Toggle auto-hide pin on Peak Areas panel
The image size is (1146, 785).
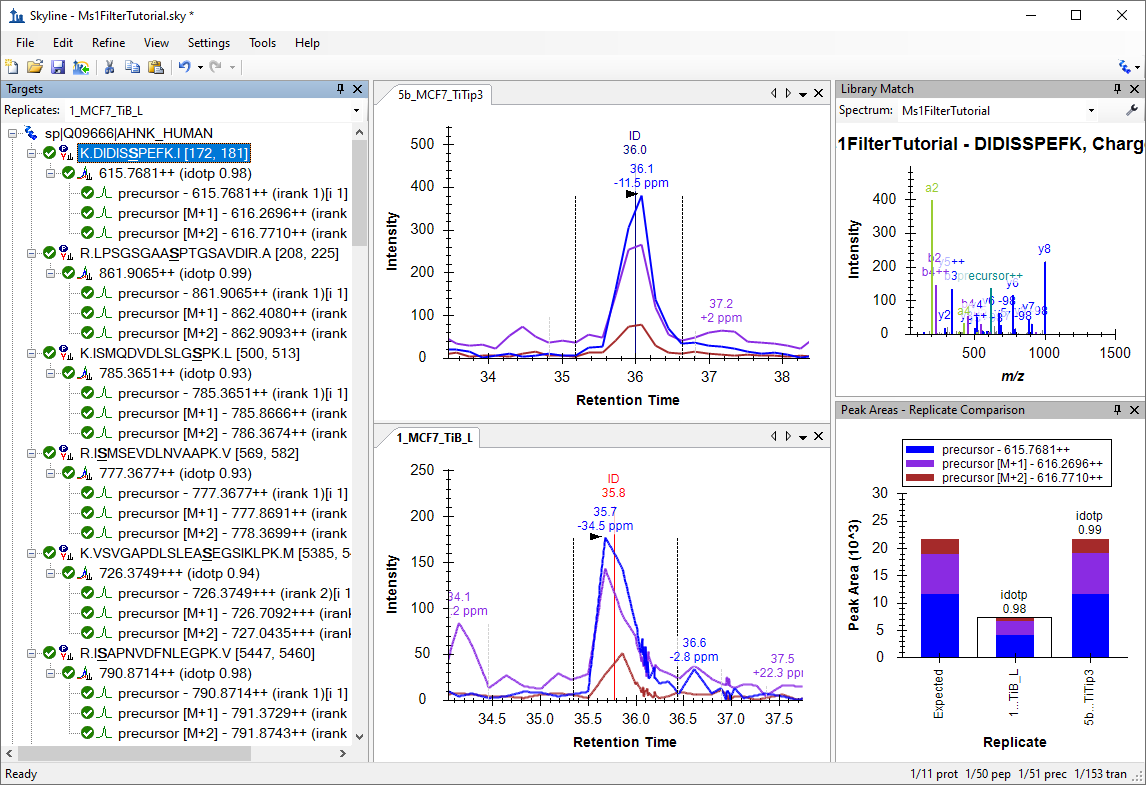pyautogui.click(x=1117, y=410)
